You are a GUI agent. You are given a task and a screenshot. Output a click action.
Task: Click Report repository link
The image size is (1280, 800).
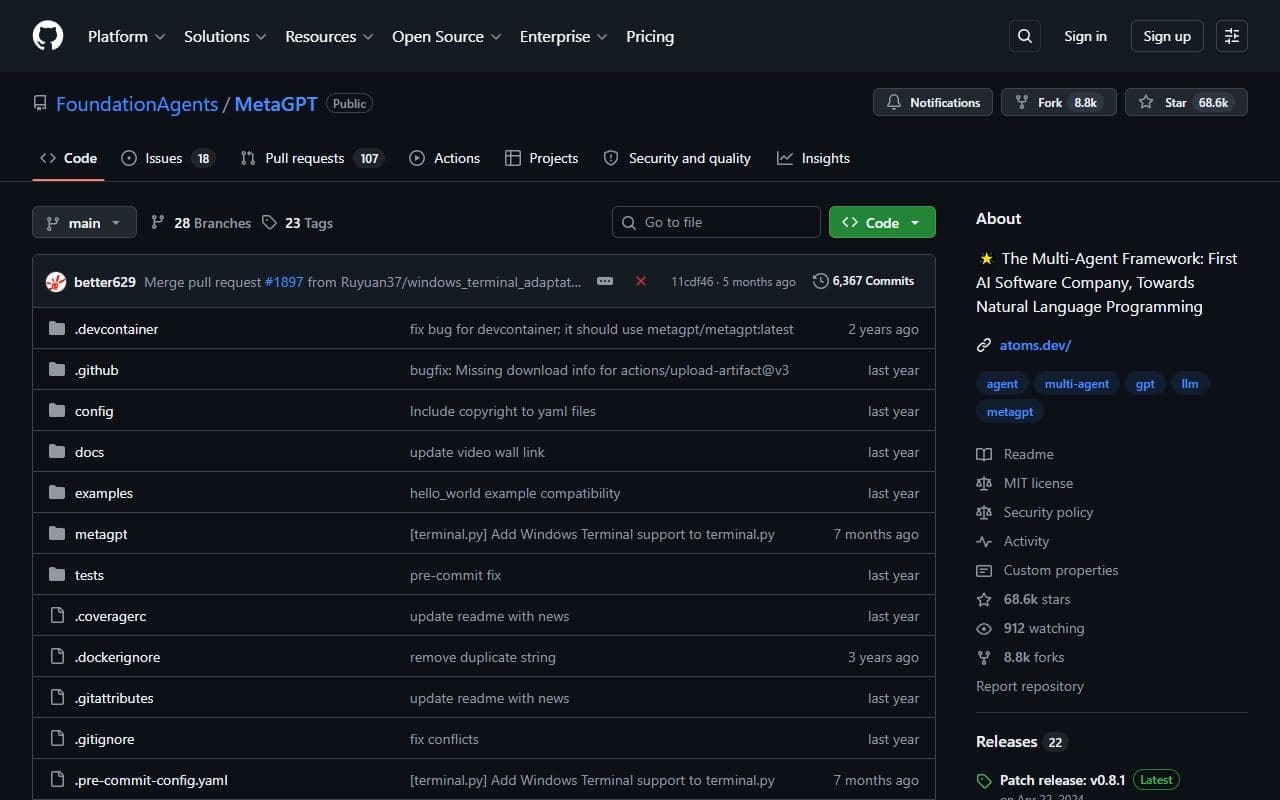click(x=1030, y=686)
